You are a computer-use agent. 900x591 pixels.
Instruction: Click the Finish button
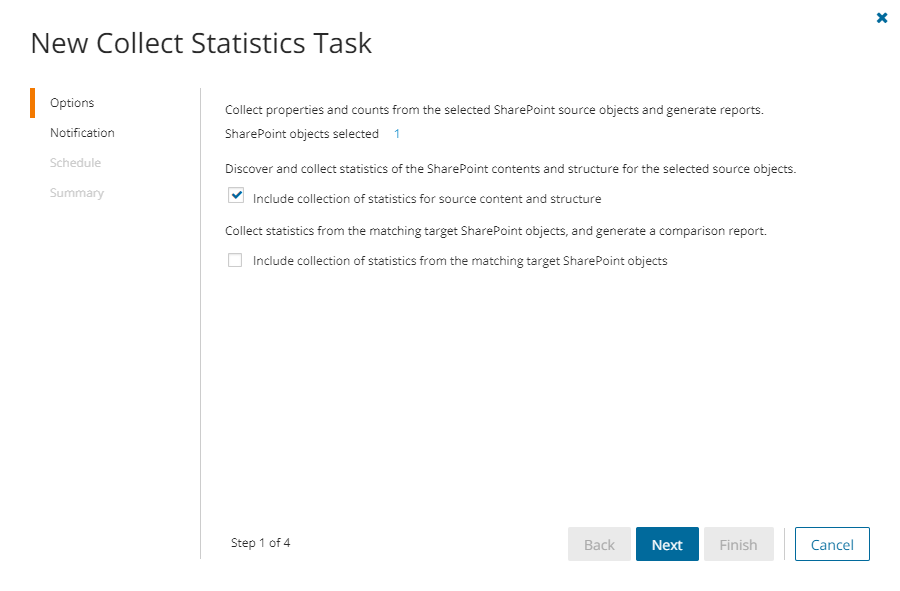click(x=738, y=545)
